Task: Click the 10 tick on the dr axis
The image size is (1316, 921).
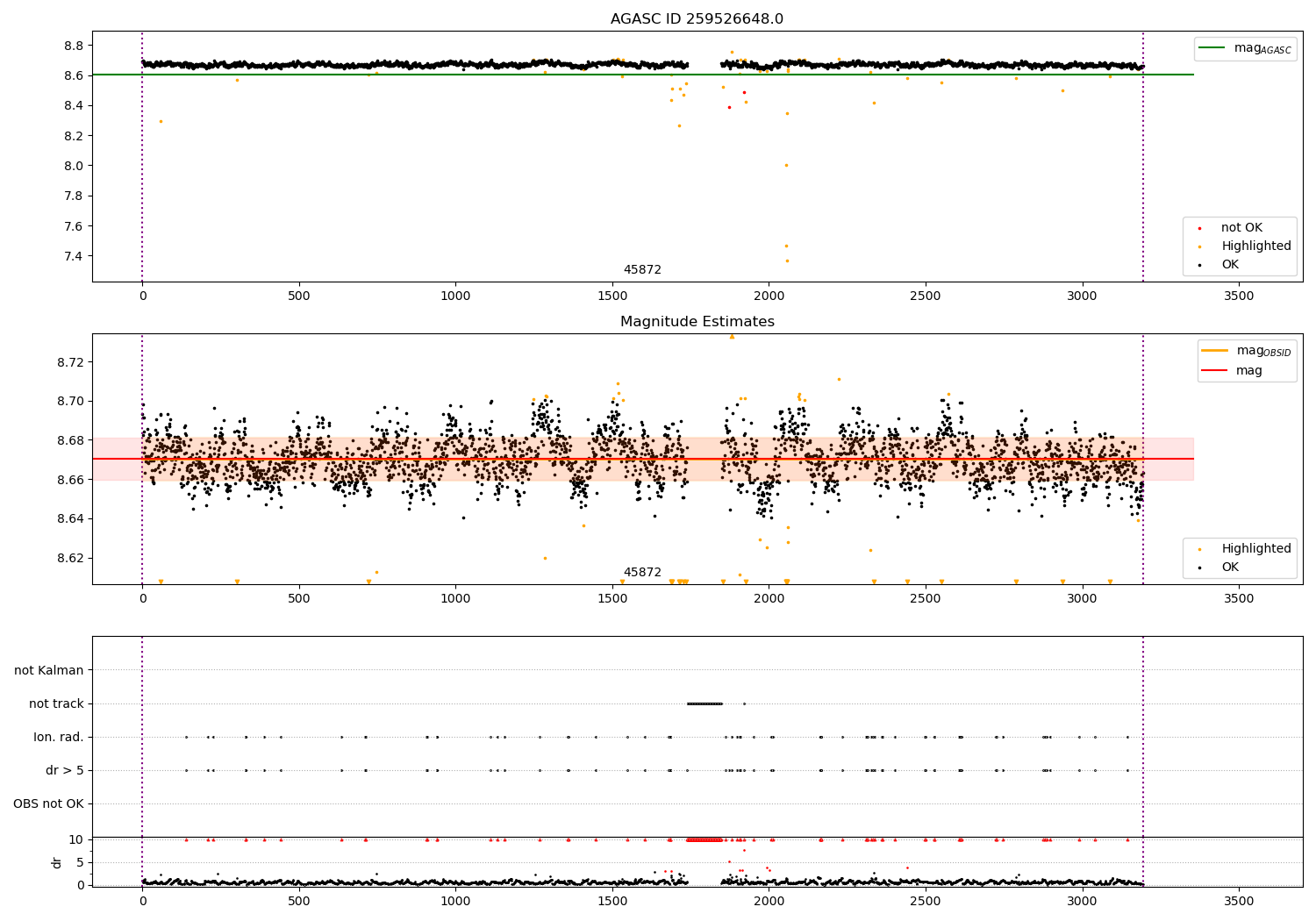Action: click(x=76, y=839)
